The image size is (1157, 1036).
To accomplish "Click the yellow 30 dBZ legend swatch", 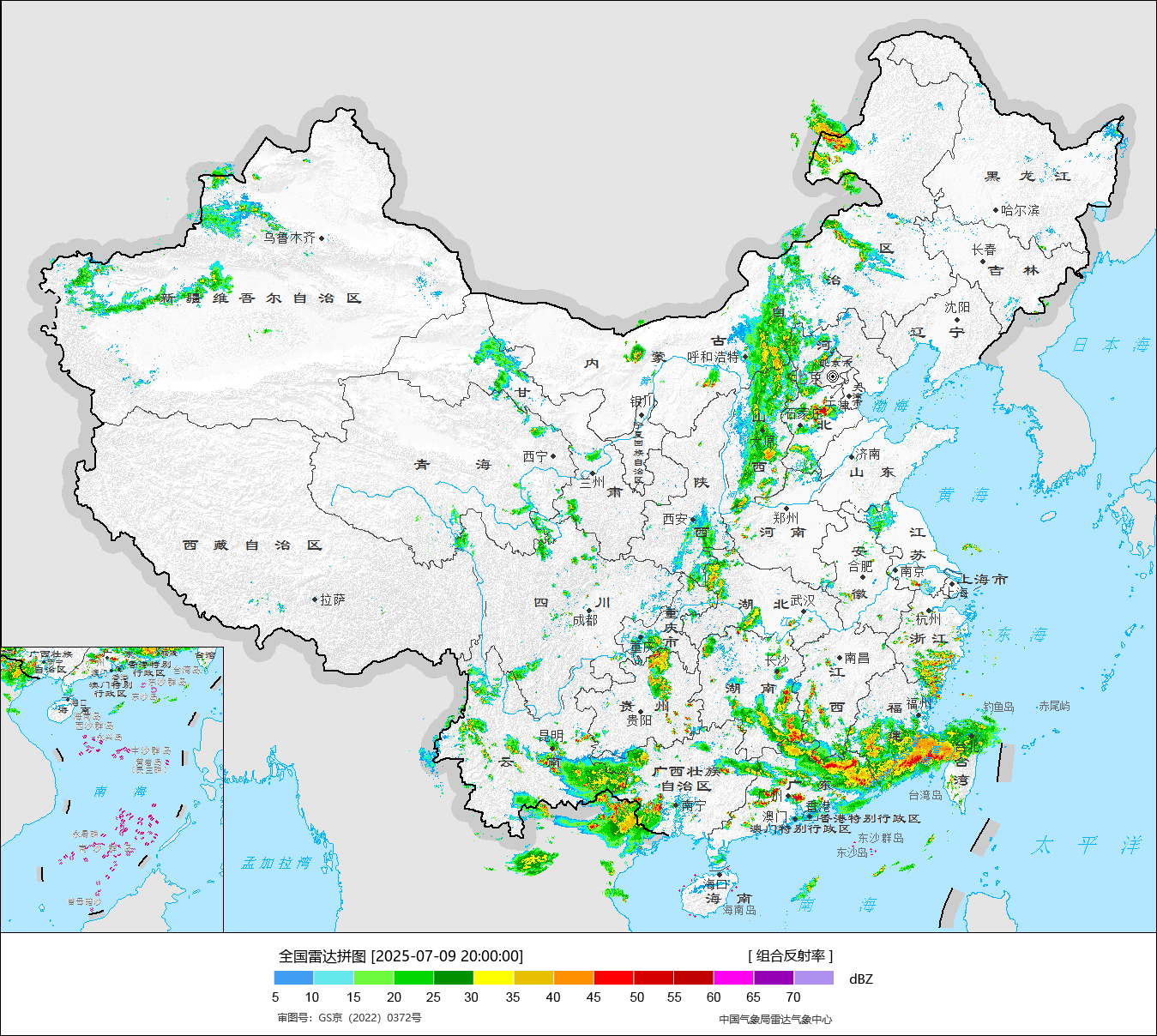I will click(x=493, y=978).
